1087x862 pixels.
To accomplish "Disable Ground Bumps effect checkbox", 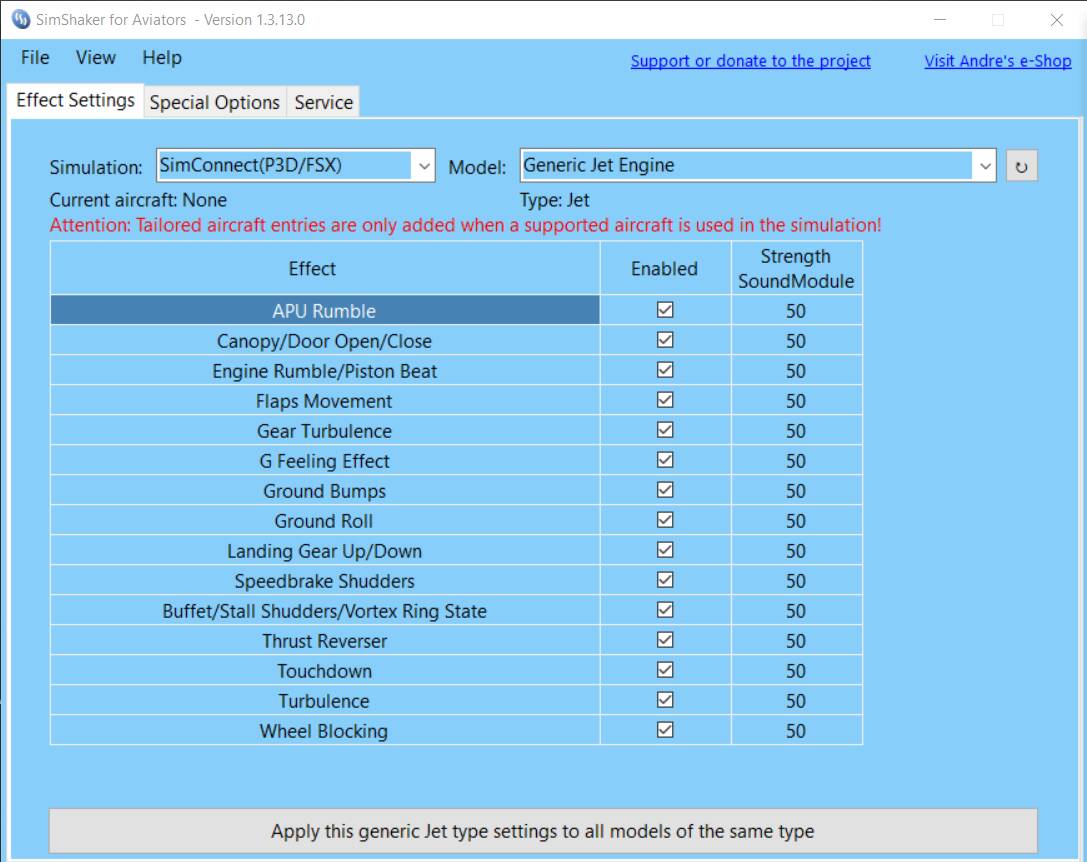I will point(665,490).
